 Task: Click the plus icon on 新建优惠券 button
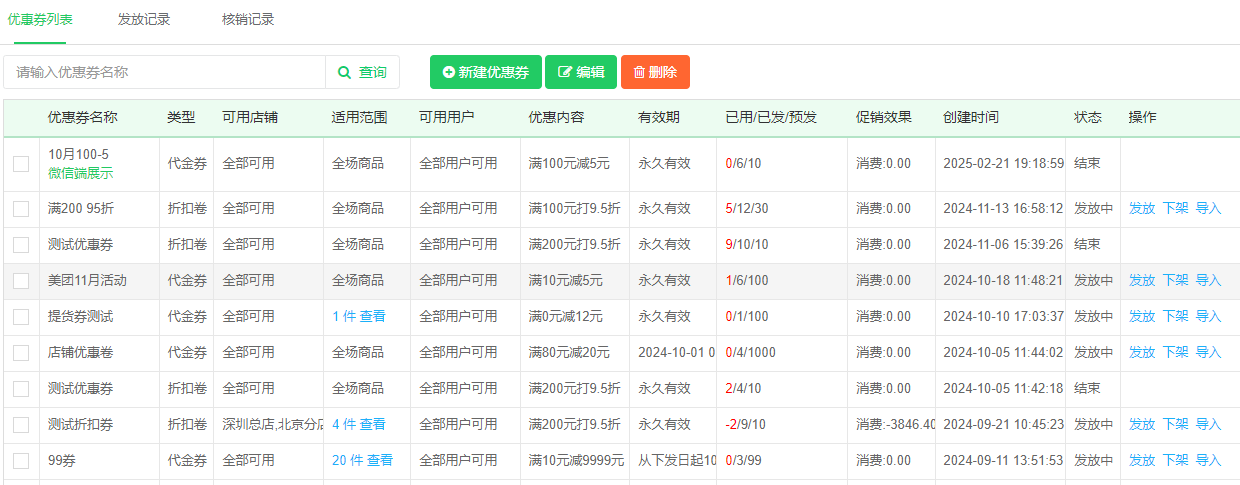point(448,72)
